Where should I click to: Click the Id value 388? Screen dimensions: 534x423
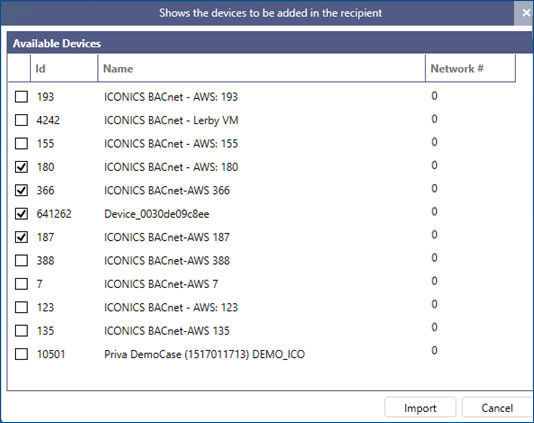pyautogui.click(x=45, y=261)
